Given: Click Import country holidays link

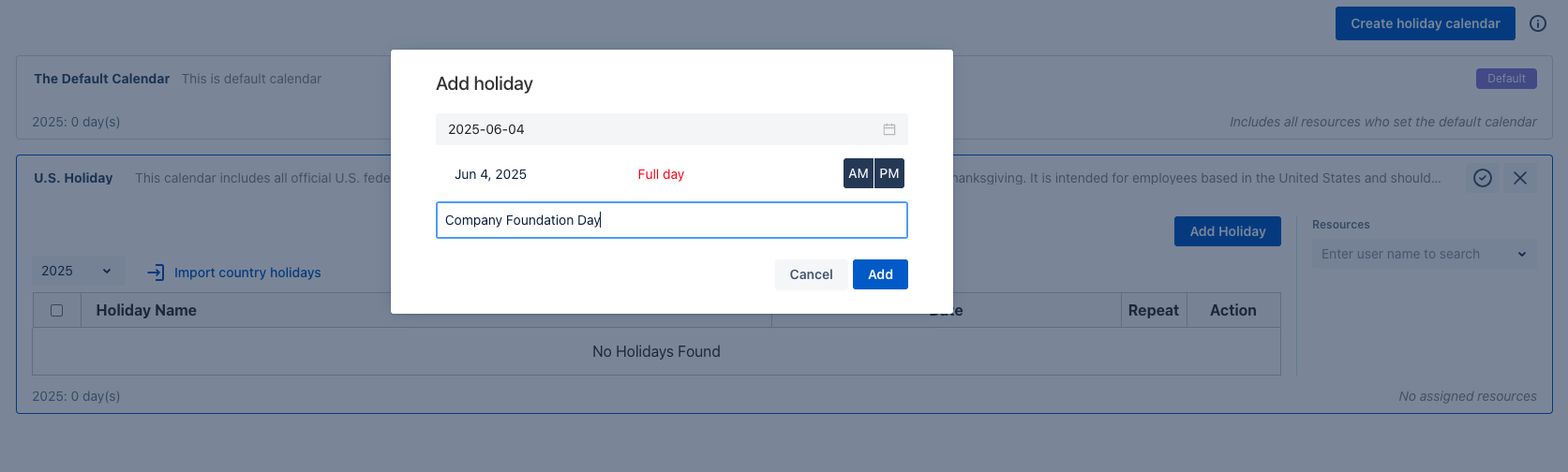Looking at the screenshot, I should click(x=247, y=273).
